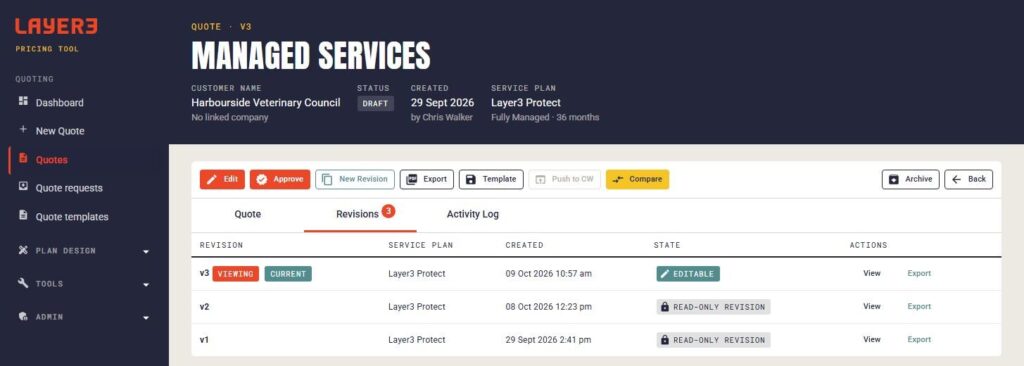Click '08 Oct 2026 12:23 pm' date
1024x366 pixels.
coord(549,307)
